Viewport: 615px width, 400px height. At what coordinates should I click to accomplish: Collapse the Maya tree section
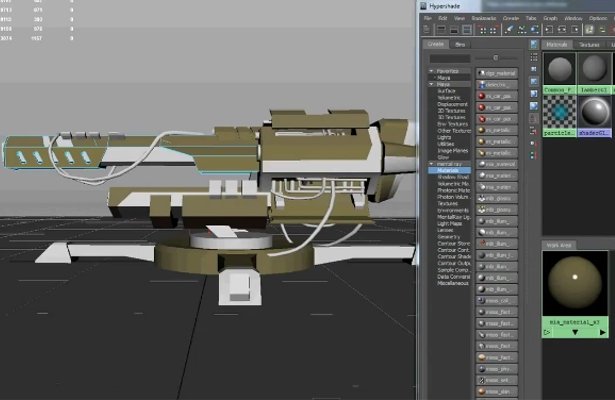[x=431, y=84]
